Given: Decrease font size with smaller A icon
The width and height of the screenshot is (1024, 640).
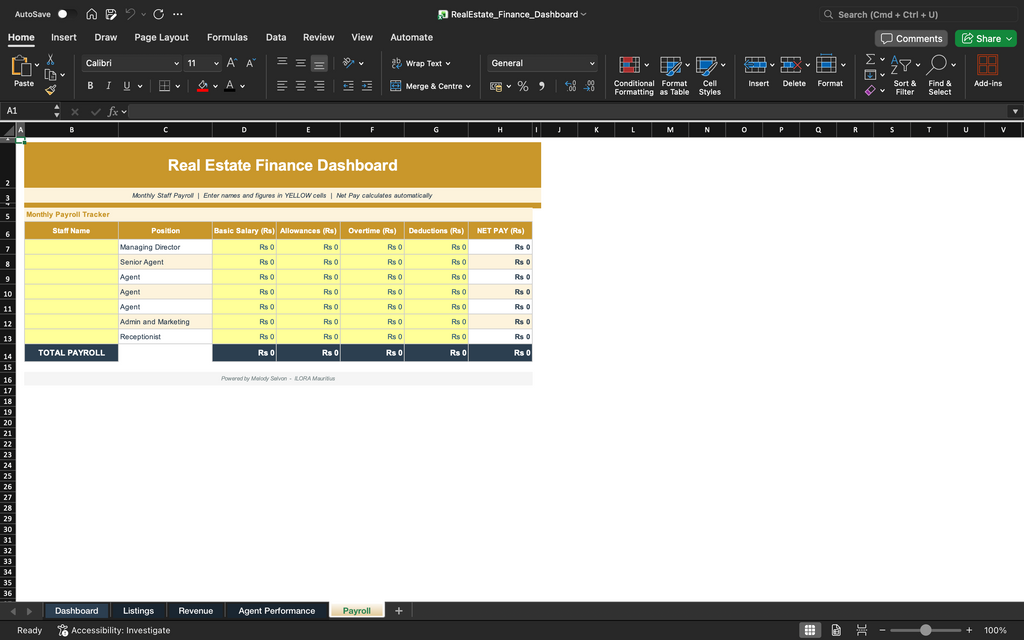Looking at the screenshot, I should pos(251,63).
